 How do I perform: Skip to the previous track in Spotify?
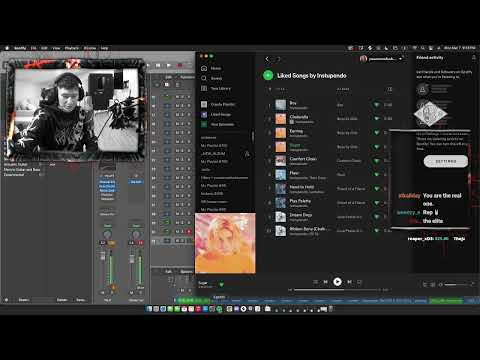[326, 282]
